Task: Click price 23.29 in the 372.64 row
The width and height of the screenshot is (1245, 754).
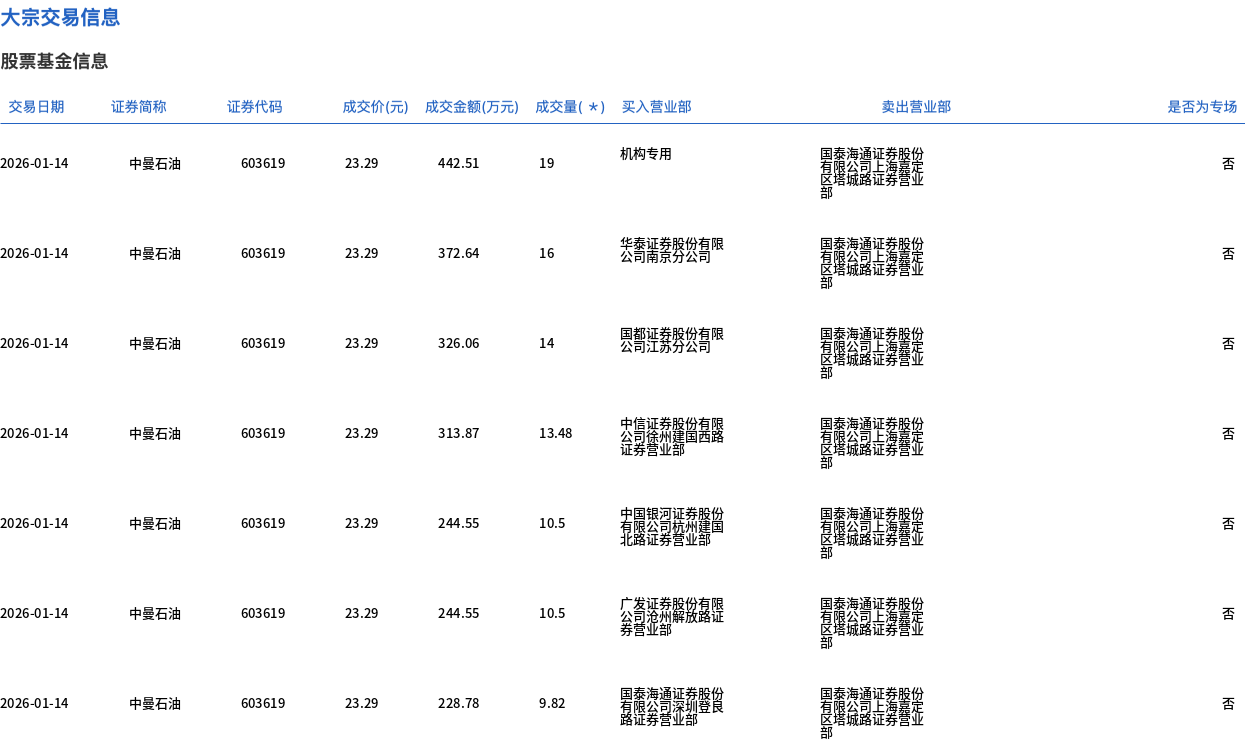Action: 362,253
